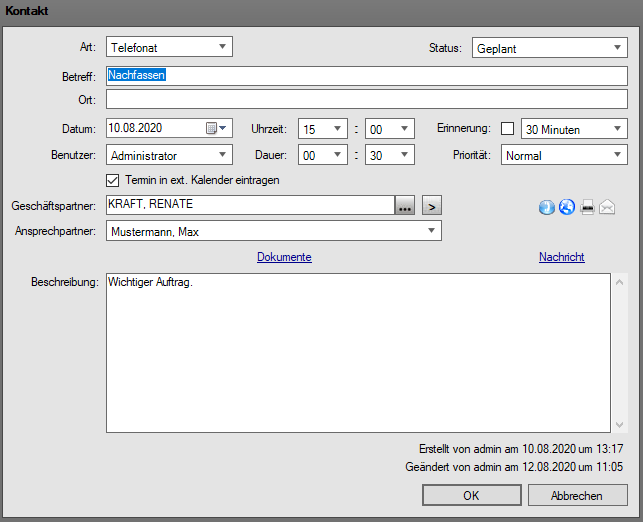Viewport: 643px width, 522px height.
Task: Click the printer icon
Action: [x=588, y=207]
